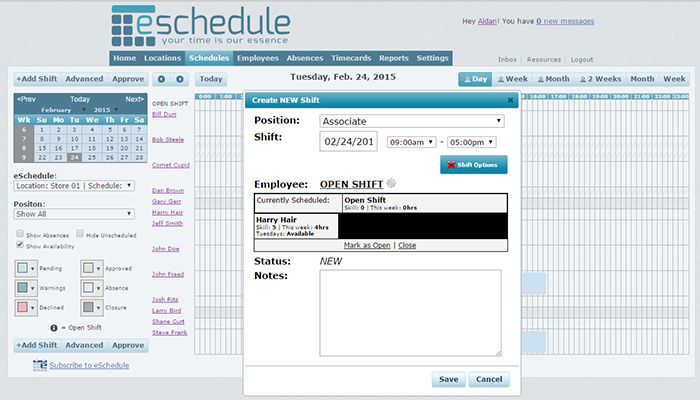Open Closure color dropdown arrow

pyautogui.click(x=99, y=308)
